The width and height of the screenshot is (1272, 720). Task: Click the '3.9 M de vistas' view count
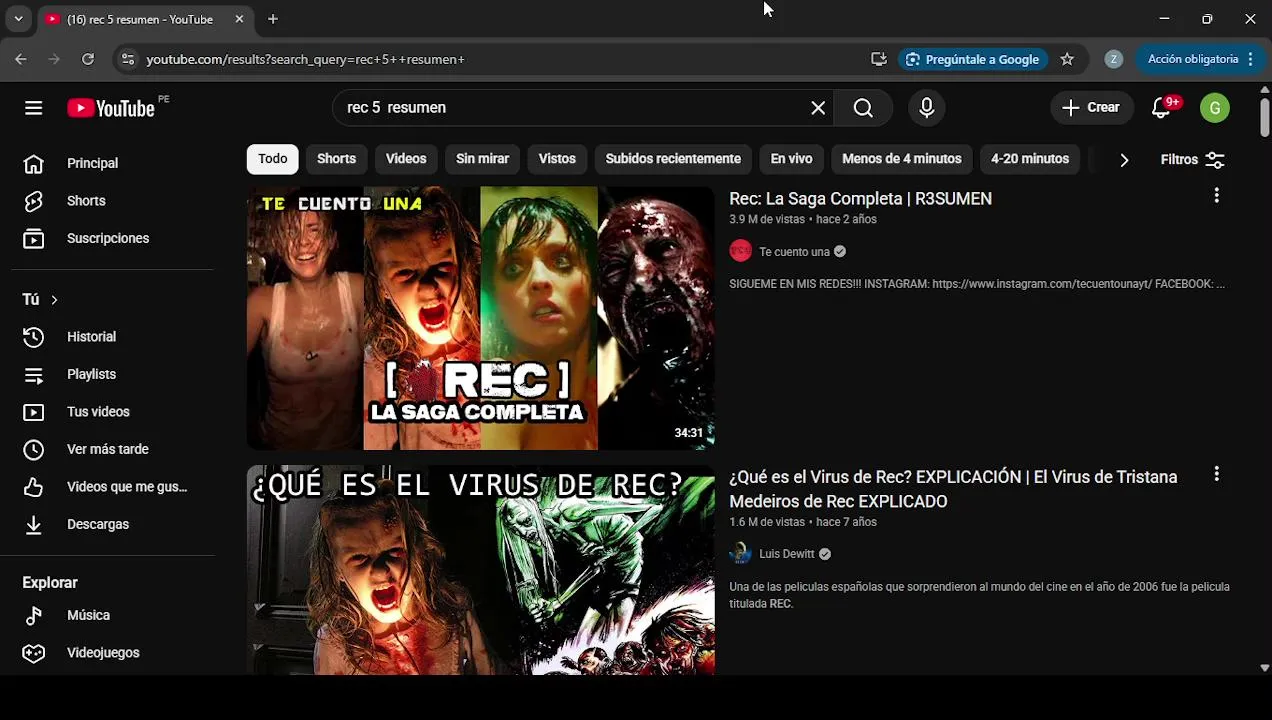[x=767, y=219]
